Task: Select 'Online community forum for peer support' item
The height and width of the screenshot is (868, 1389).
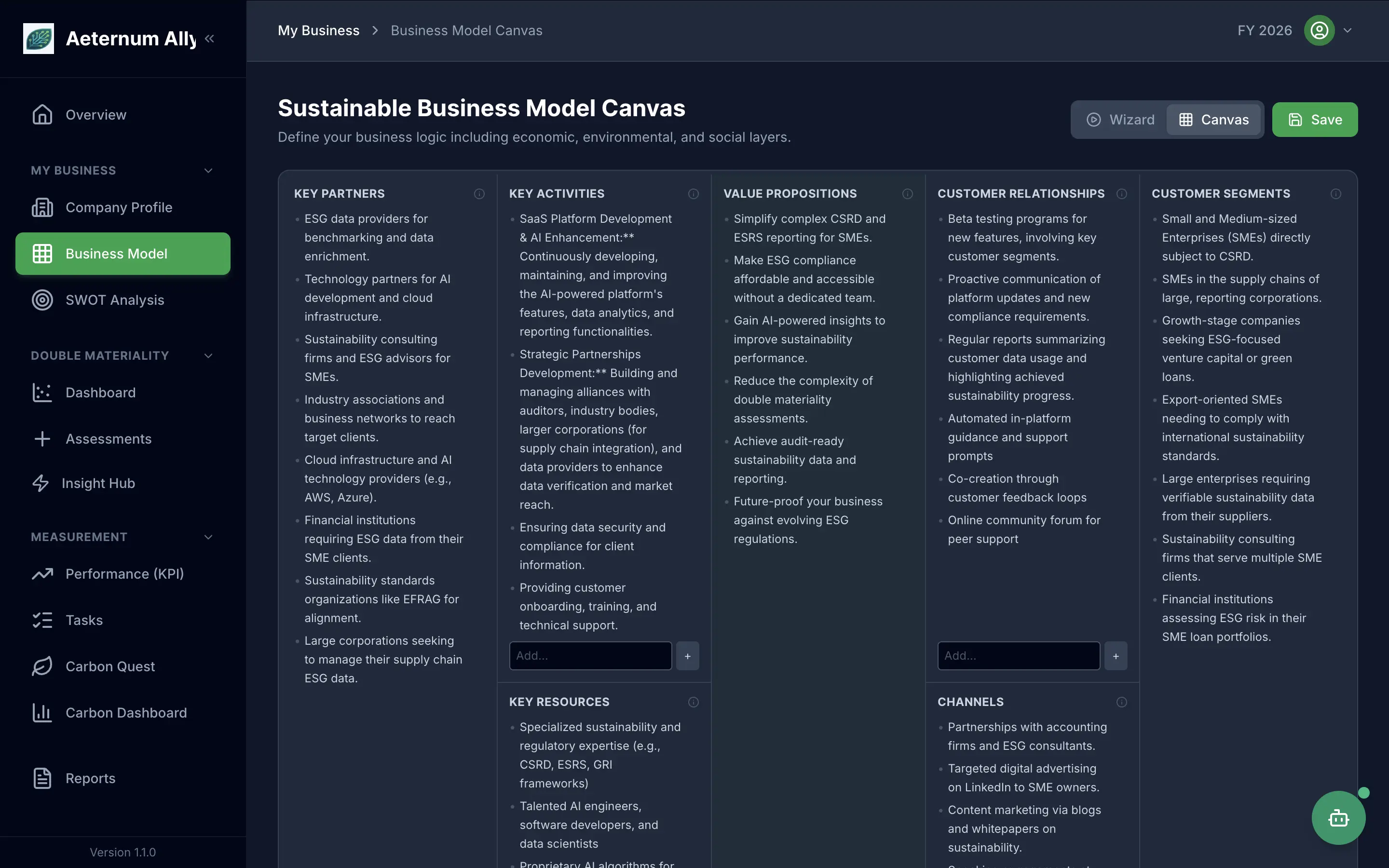Action: pyautogui.click(x=1024, y=529)
